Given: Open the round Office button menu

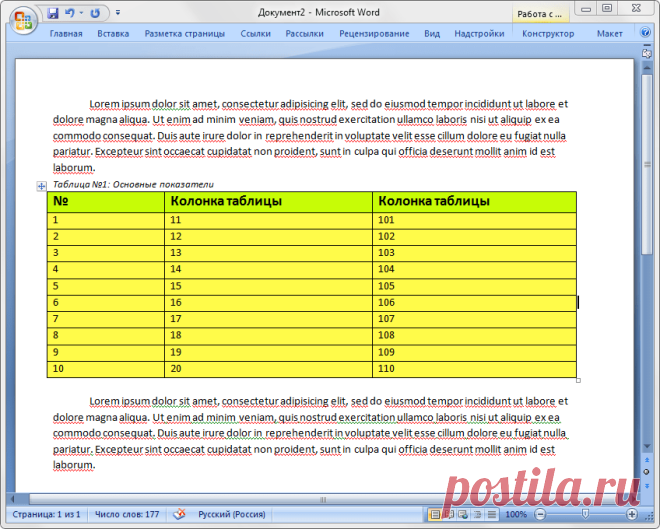Looking at the screenshot, I should point(23,20).
